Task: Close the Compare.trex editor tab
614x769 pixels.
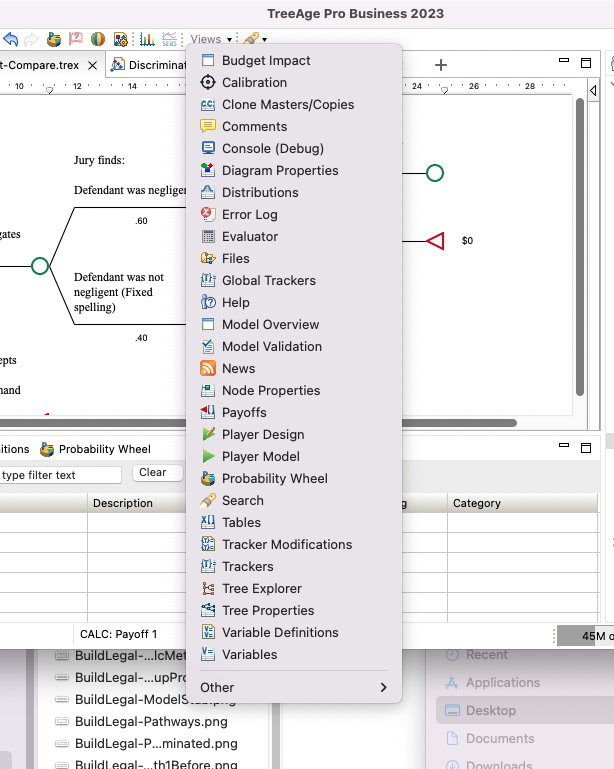Action: (x=93, y=66)
